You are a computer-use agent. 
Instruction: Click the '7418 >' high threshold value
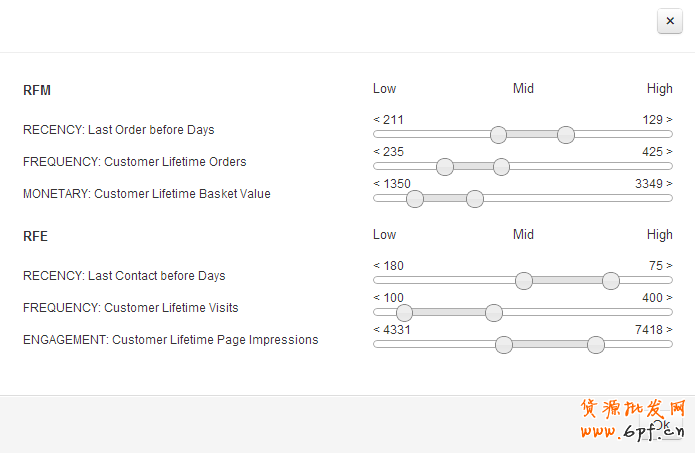pos(653,330)
